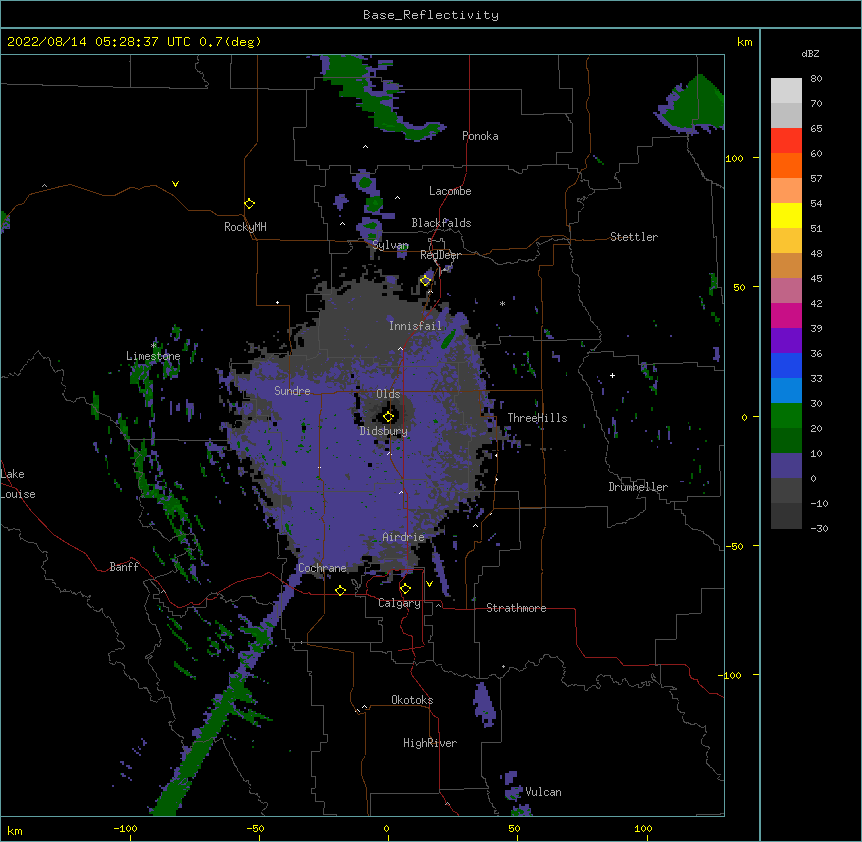Click the yellow V marker northwest of RockyMH

[175, 184]
